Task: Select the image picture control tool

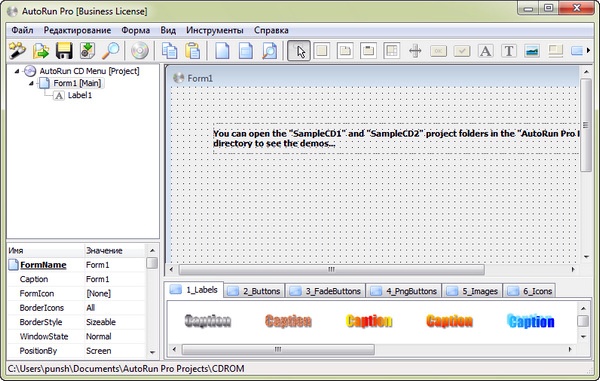Action: pyautogui.click(x=532, y=50)
